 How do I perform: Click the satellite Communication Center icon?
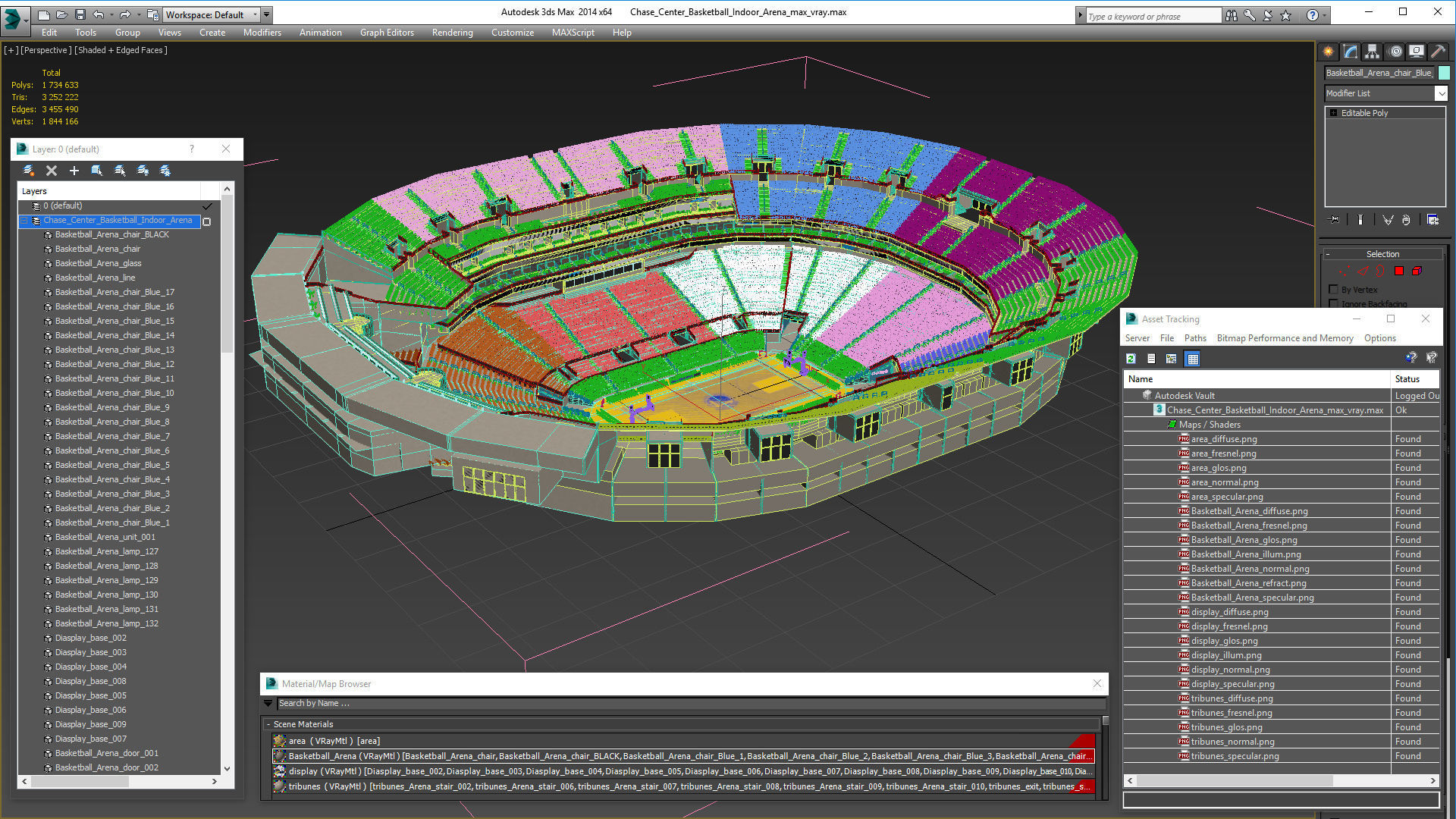click(x=1268, y=15)
